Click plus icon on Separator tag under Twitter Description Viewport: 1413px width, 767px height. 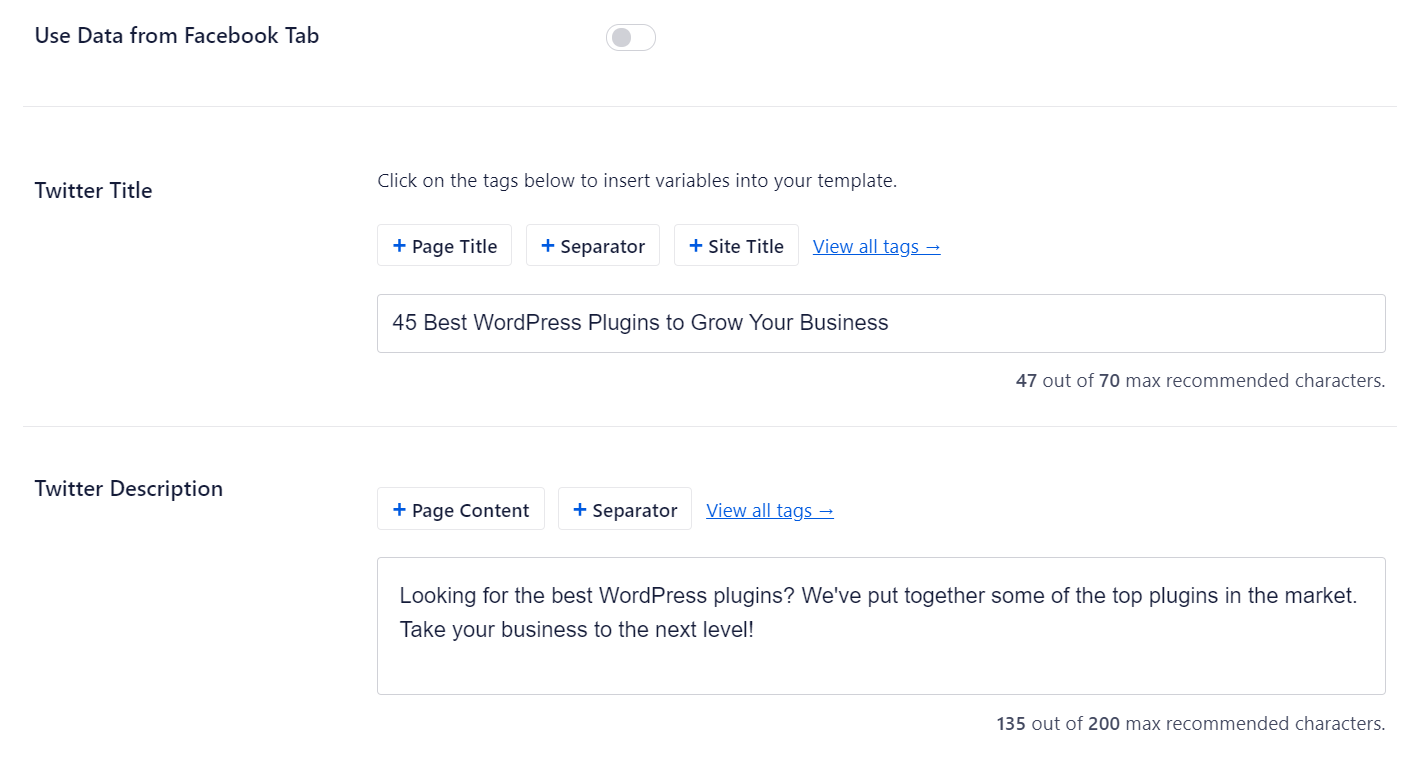coord(580,509)
